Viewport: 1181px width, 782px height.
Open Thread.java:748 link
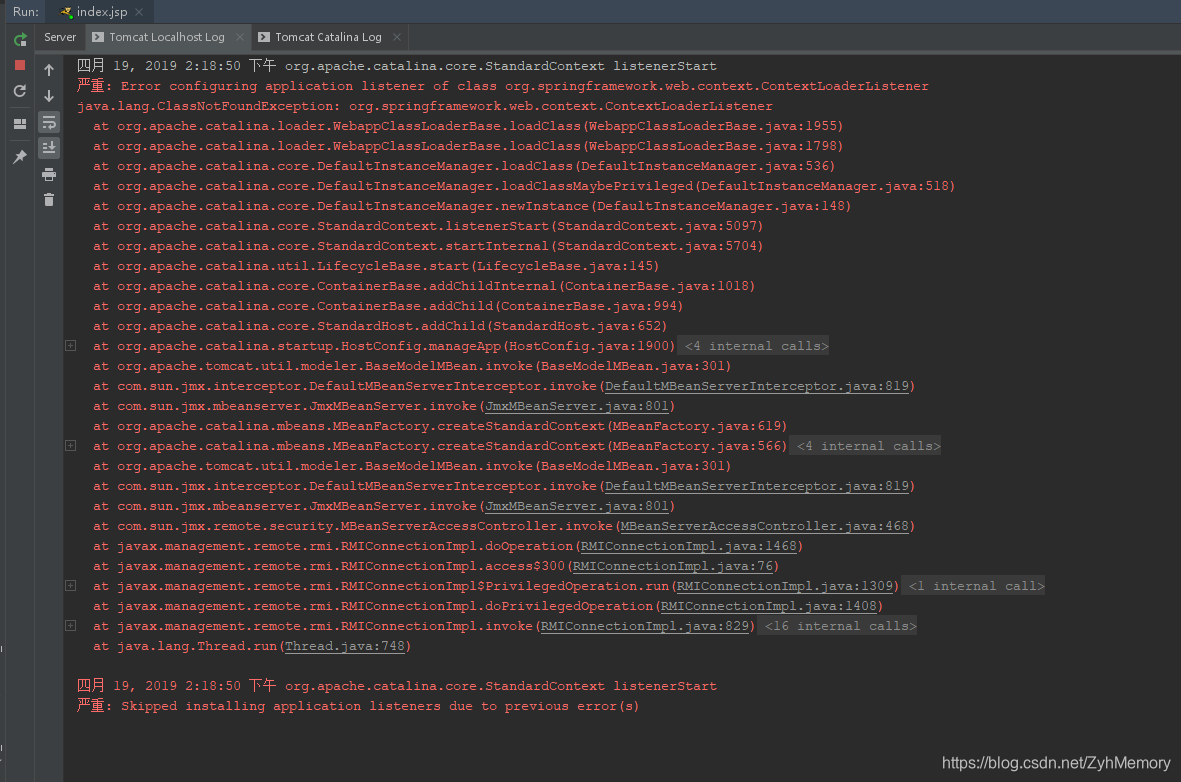345,646
